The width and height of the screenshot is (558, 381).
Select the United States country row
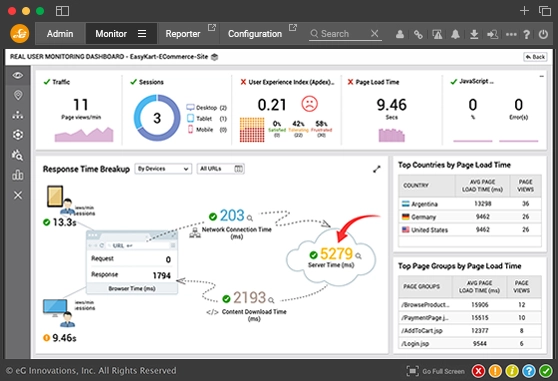pyautogui.click(x=470, y=230)
